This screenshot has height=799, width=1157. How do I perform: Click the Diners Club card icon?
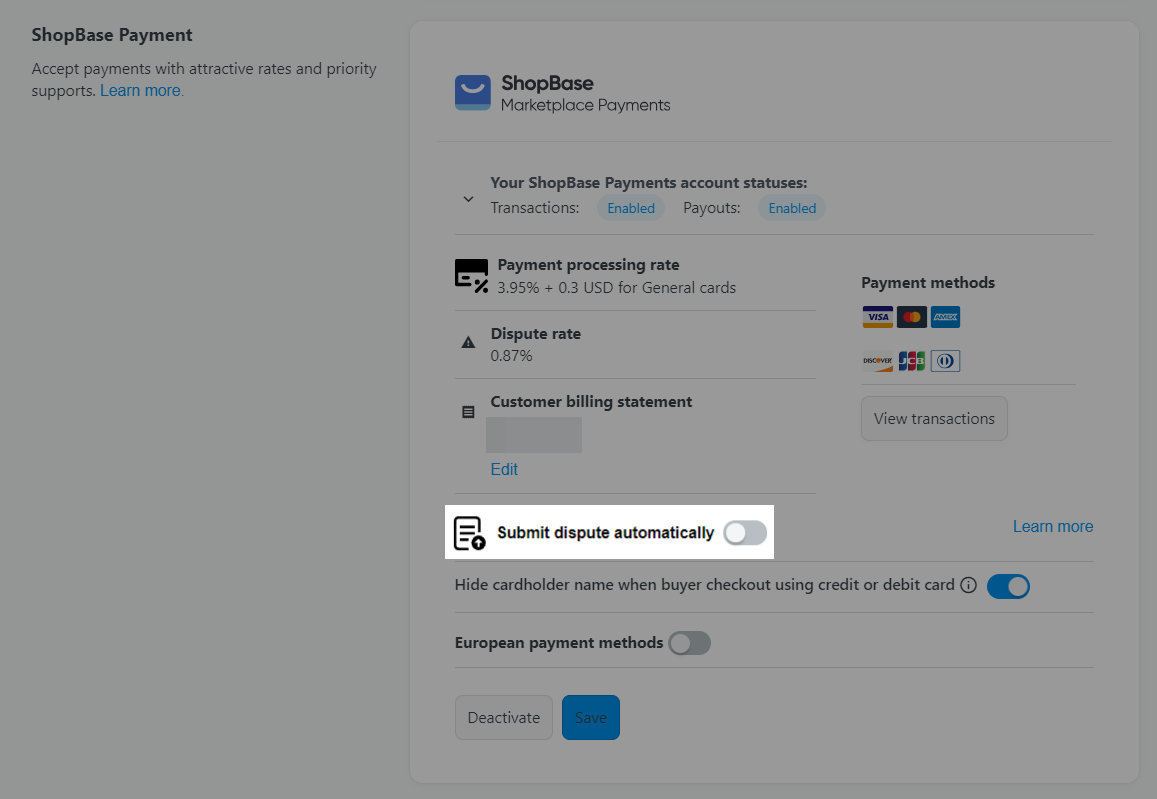coord(945,361)
